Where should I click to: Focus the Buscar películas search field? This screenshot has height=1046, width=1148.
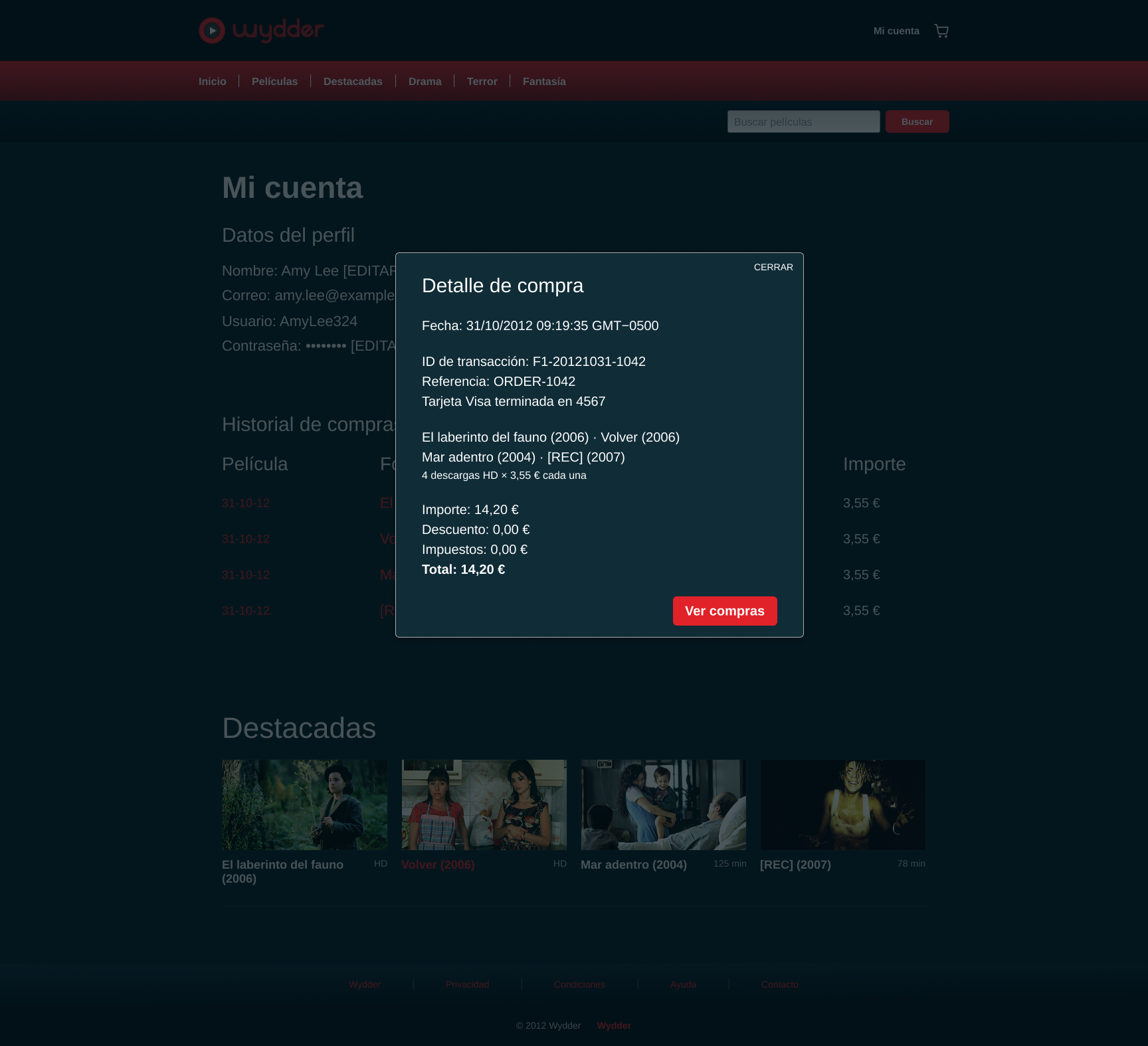(x=804, y=122)
